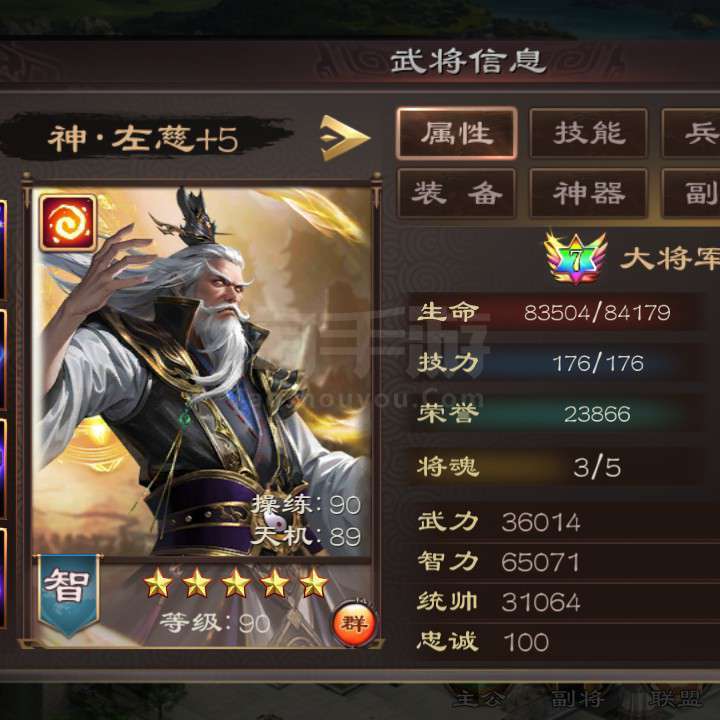
Task: Switch to the 技能 skills tab
Action: [x=589, y=134]
